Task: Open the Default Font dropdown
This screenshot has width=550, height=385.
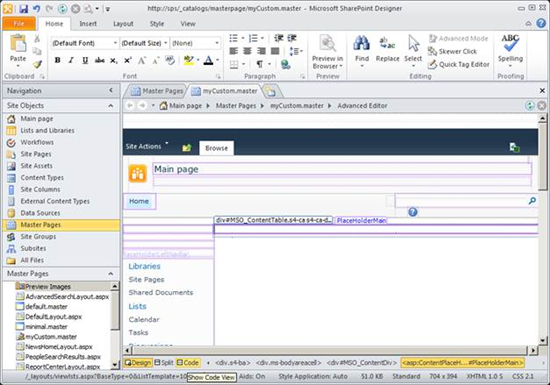Action: 85,43
